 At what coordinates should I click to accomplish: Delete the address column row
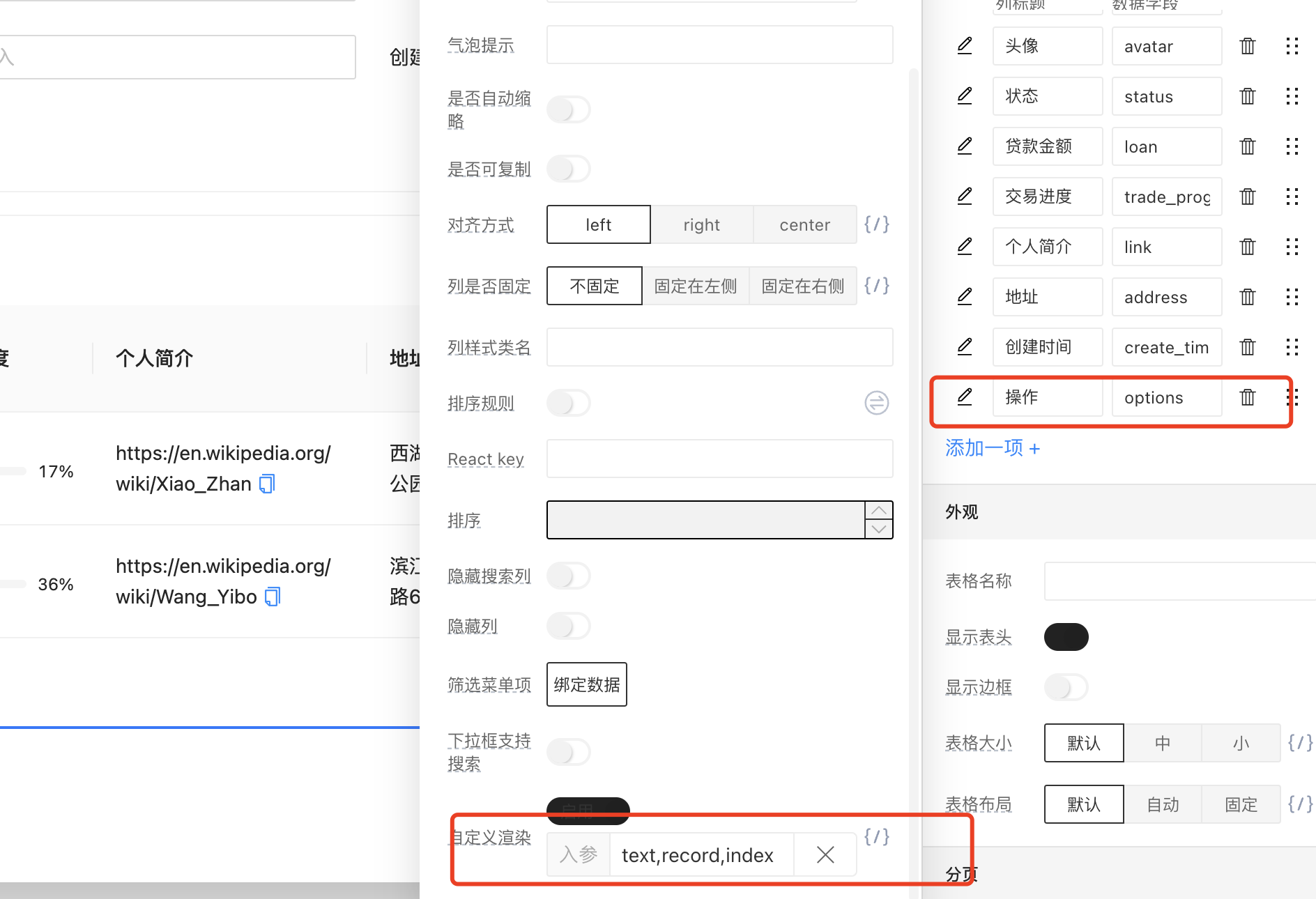pyautogui.click(x=1248, y=297)
